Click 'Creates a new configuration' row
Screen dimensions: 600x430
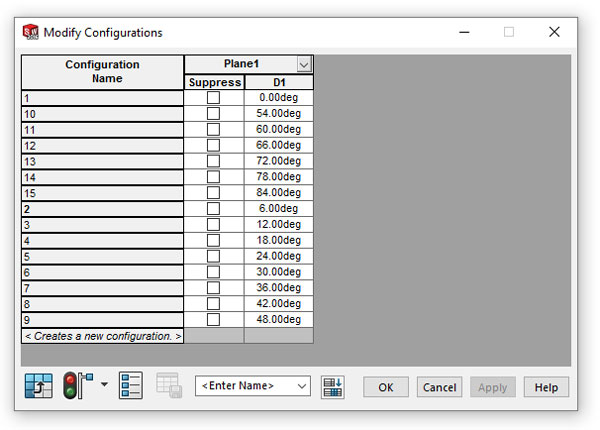click(103, 336)
